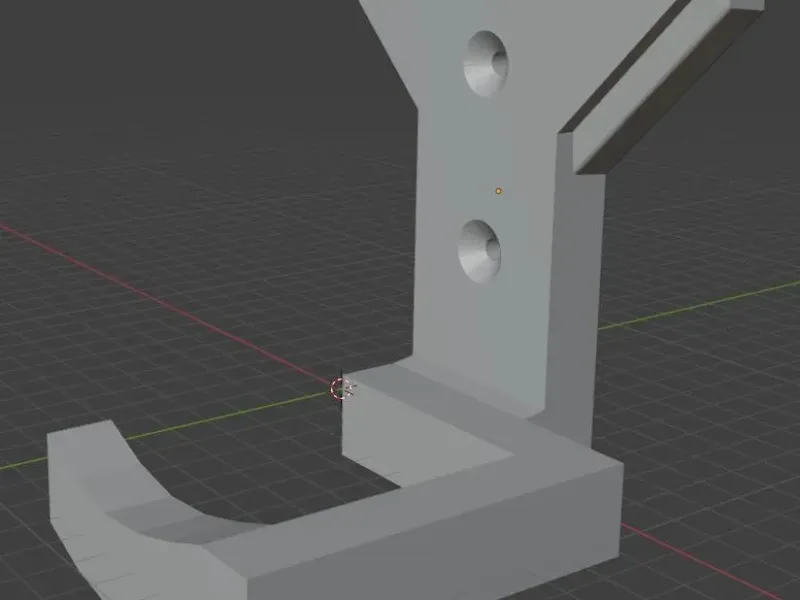Click the orange object origin dot

pyautogui.click(x=498, y=191)
